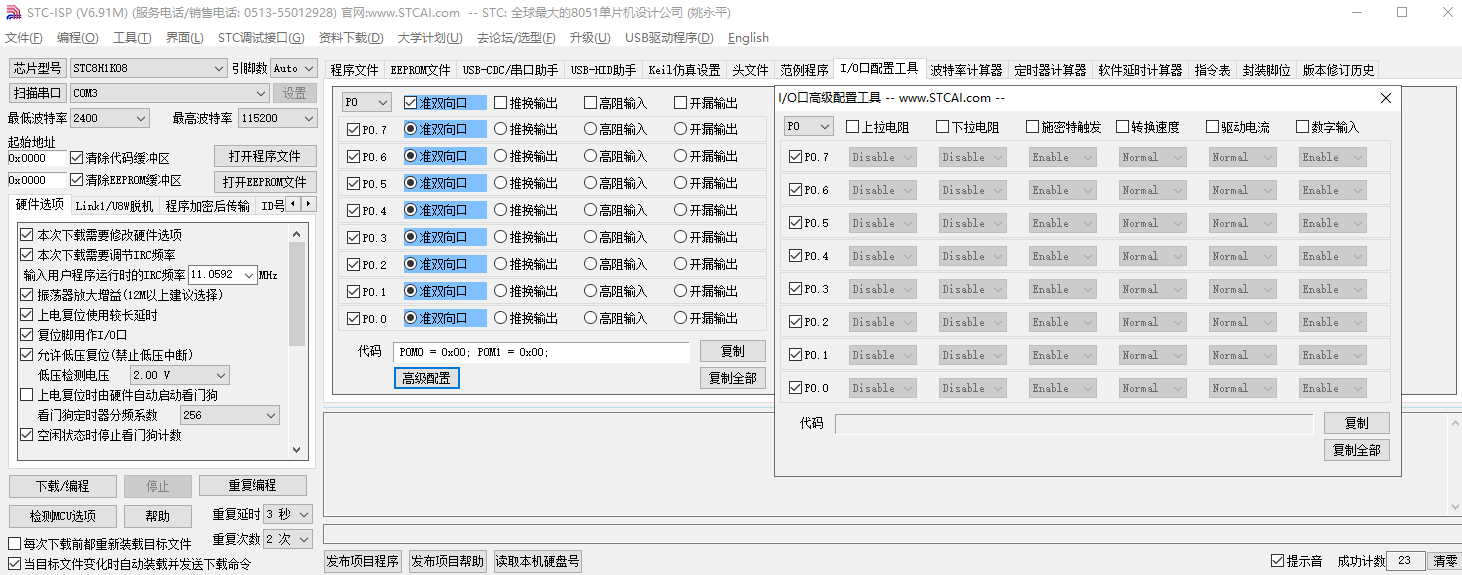Open the 资料下载(D) menu
This screenshot has width=1462, height=575.
(x=351, y=38)
